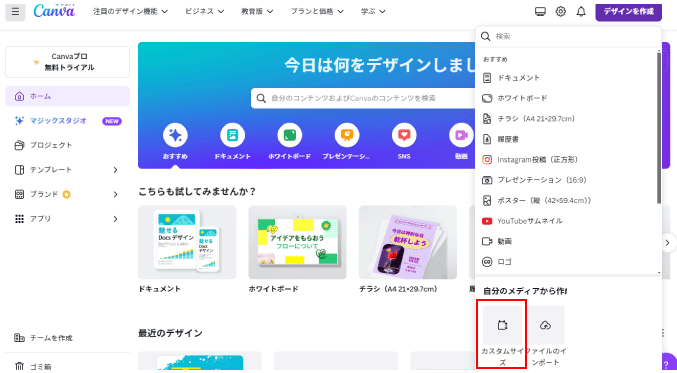Open the notifications bell
677x373 pixels.
point(581,12)
